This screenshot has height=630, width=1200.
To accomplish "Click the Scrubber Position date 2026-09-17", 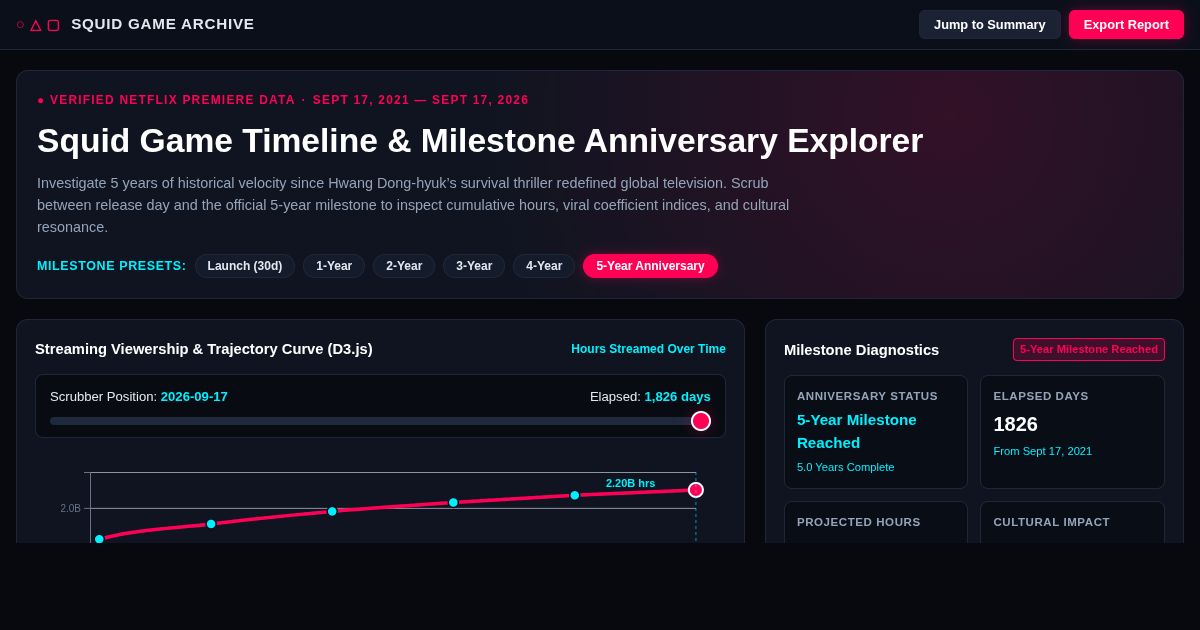I will 194,396.
